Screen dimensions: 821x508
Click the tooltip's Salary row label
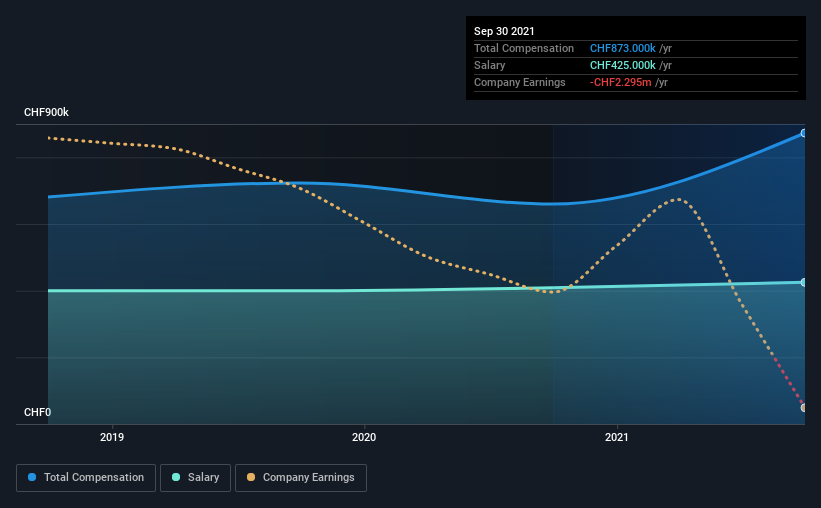click(x=490, y=65)
